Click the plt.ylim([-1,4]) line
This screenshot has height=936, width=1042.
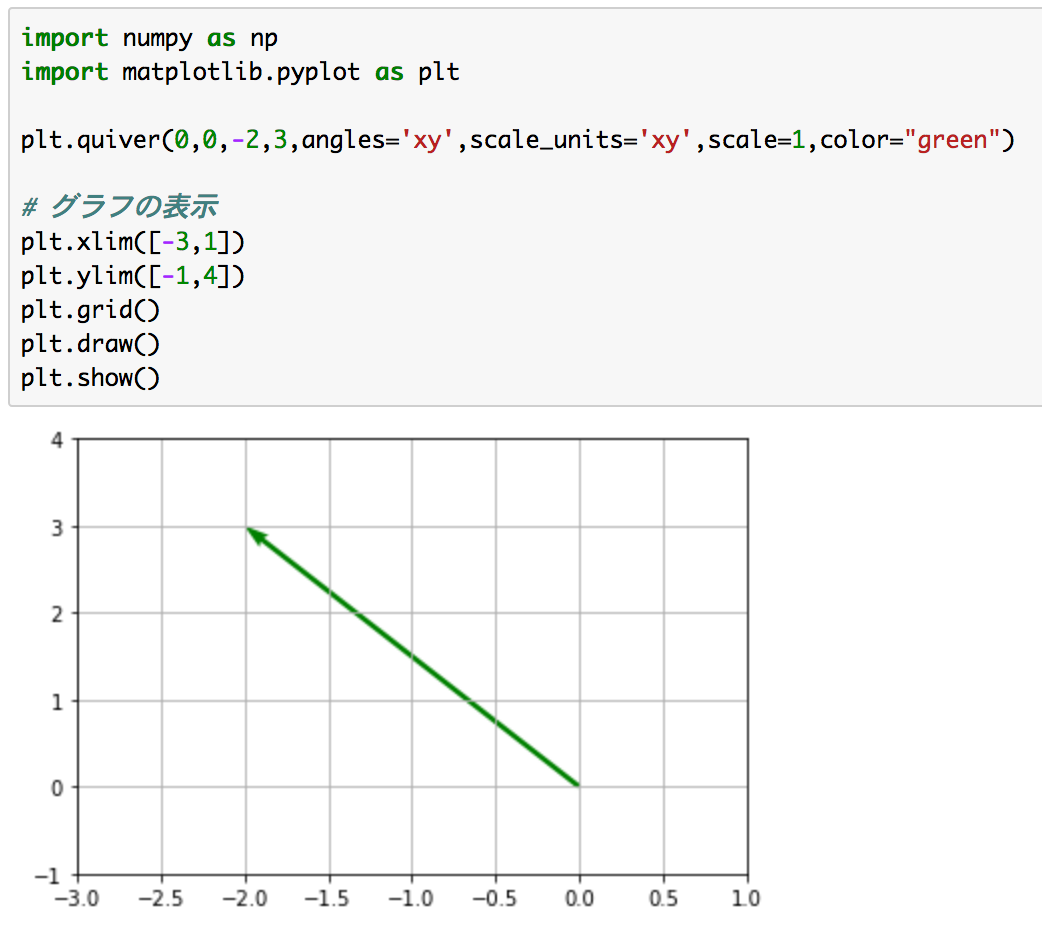click(133, 275)
